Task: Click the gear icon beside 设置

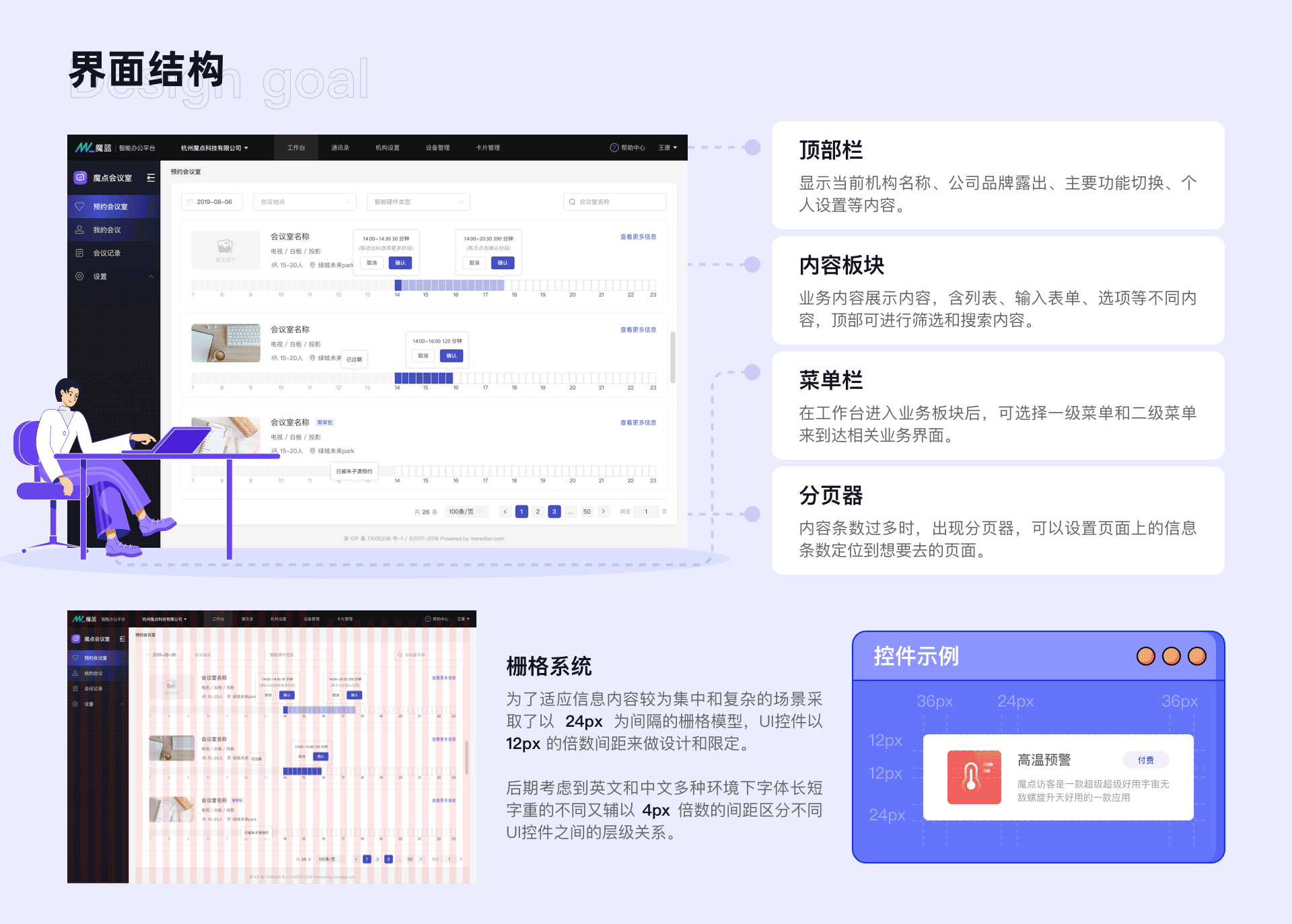Action: point(79,276)
